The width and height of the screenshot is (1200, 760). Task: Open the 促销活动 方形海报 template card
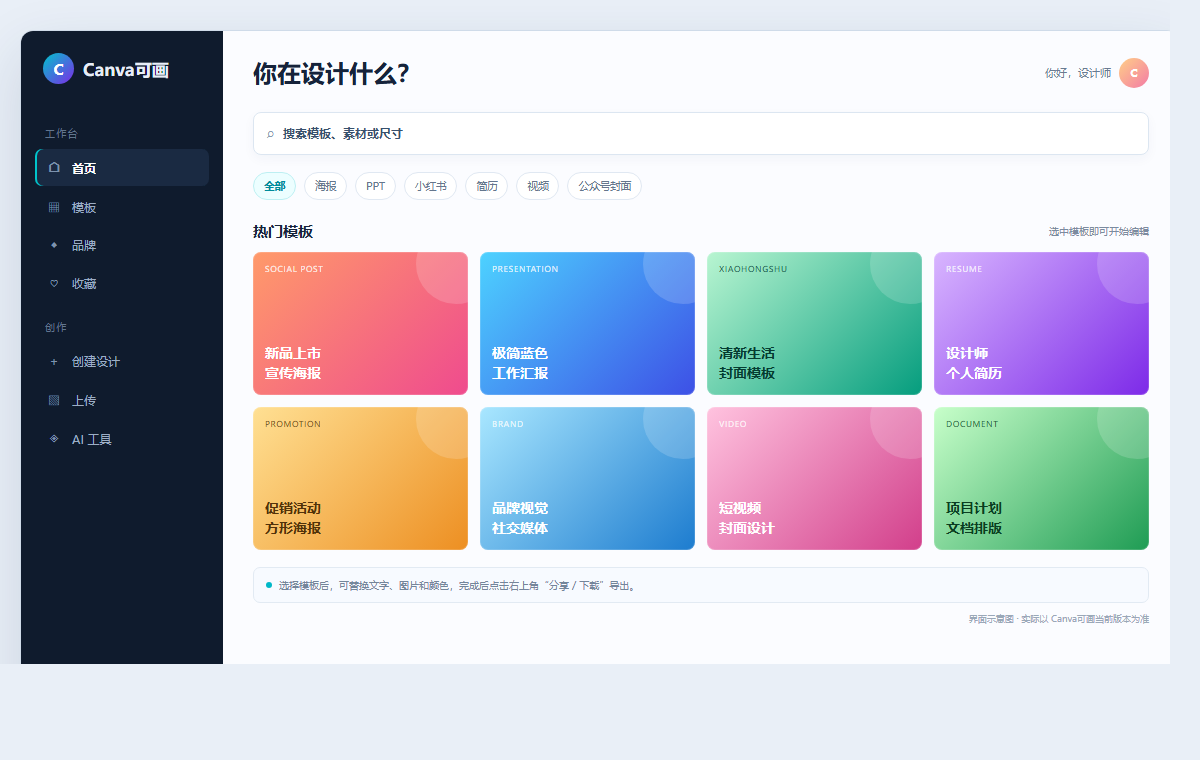click(x=360, y=478)
